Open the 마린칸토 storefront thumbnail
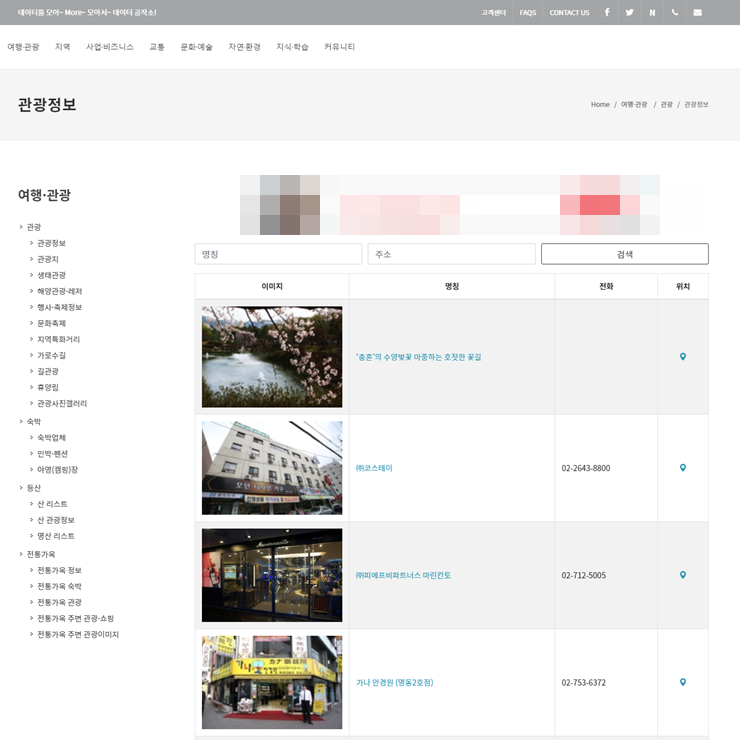 (x=272, y=575)
